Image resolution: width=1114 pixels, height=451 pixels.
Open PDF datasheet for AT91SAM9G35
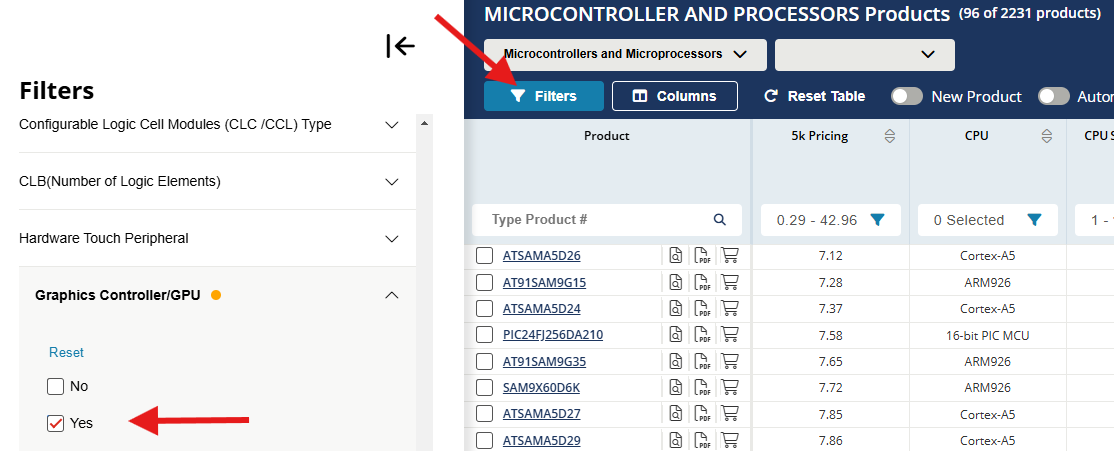[702, 362]
